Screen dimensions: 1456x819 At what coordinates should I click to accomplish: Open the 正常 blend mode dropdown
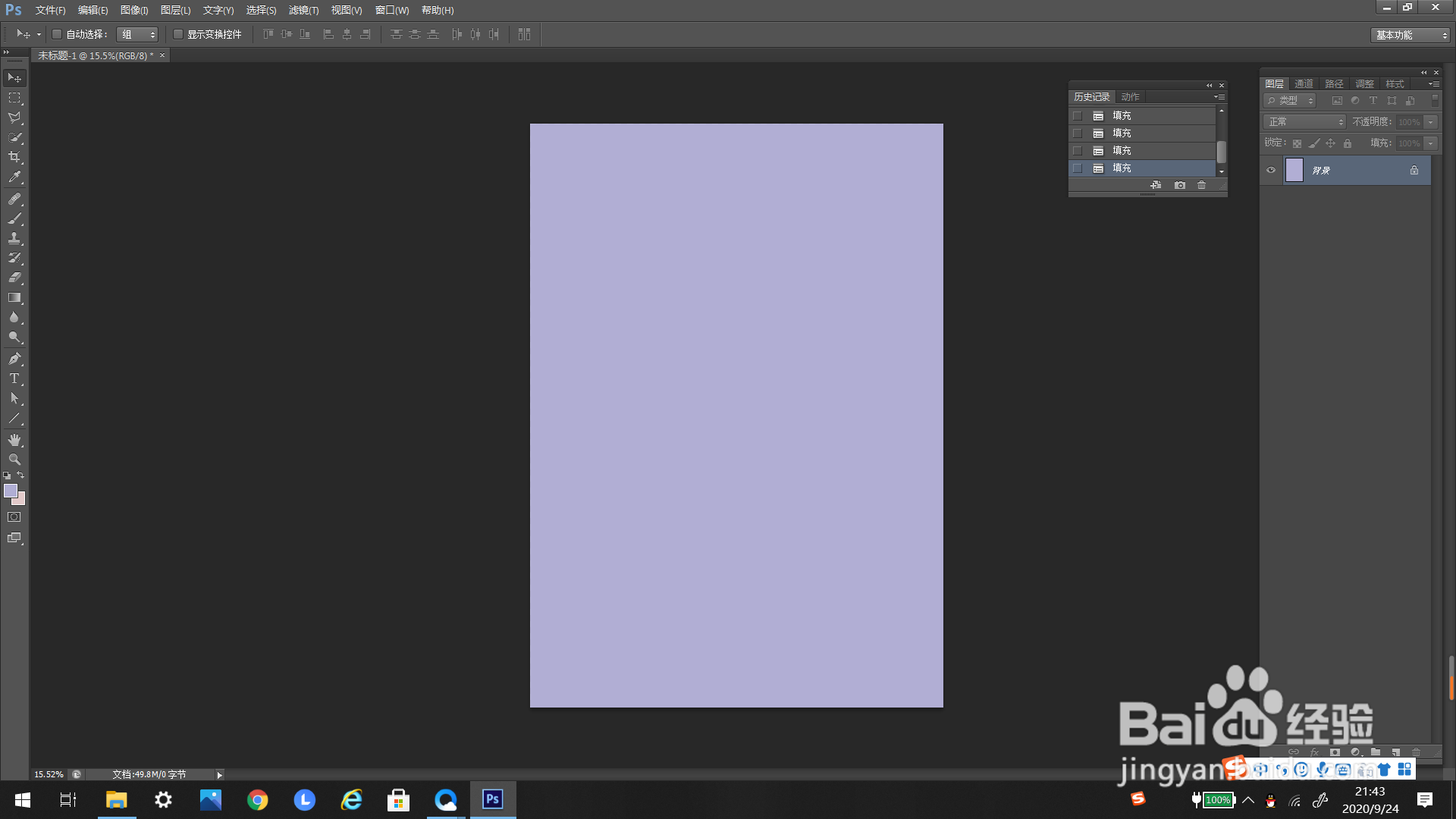(x=1304, y=121)
